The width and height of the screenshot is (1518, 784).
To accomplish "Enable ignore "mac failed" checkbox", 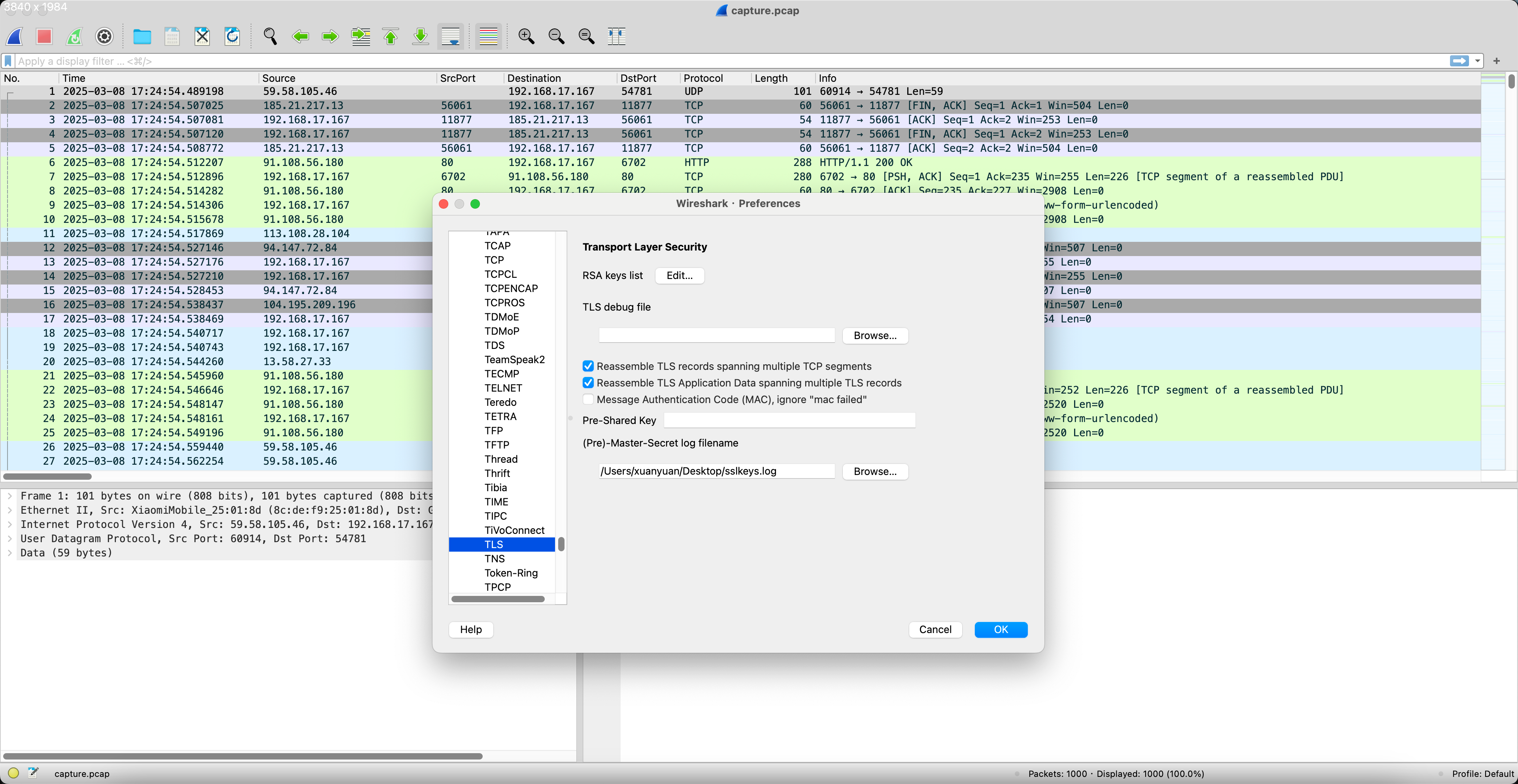I will pyautogui.click(x=587, y=400).
